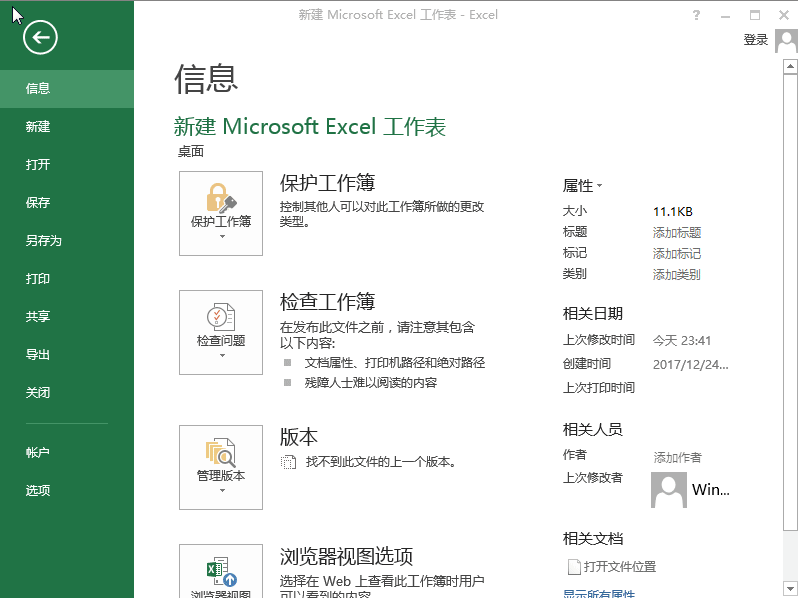The width and height of the screenshot is (798, 598).
Task: Click 添加类别 field
Action: [x=677, y=275]
